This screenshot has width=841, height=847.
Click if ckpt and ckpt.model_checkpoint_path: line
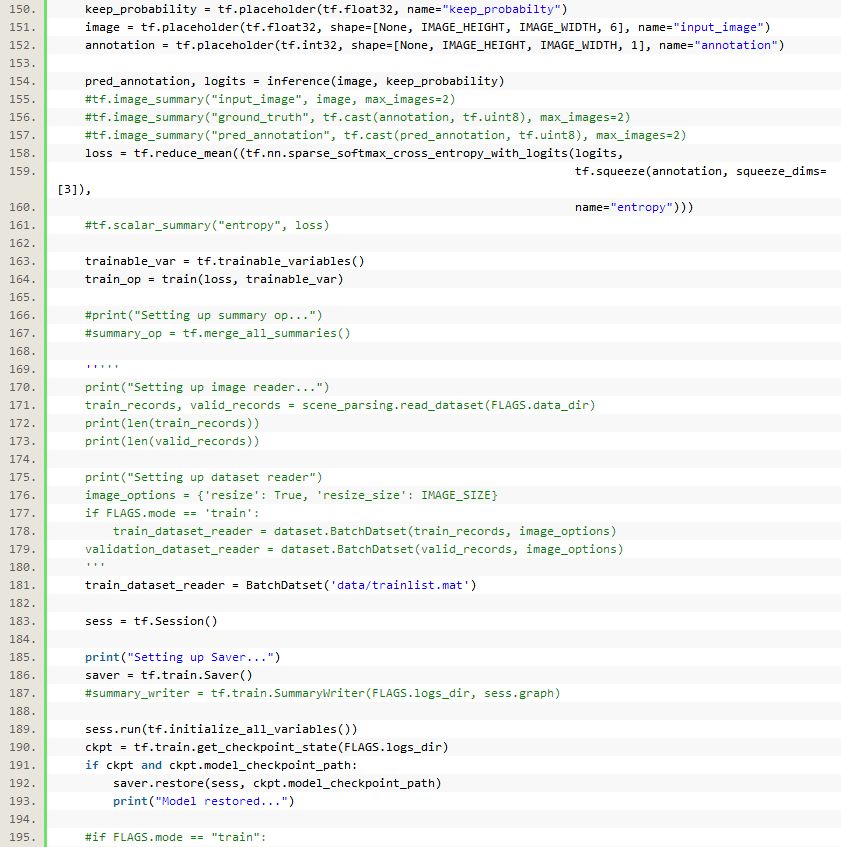coord(221,765)
